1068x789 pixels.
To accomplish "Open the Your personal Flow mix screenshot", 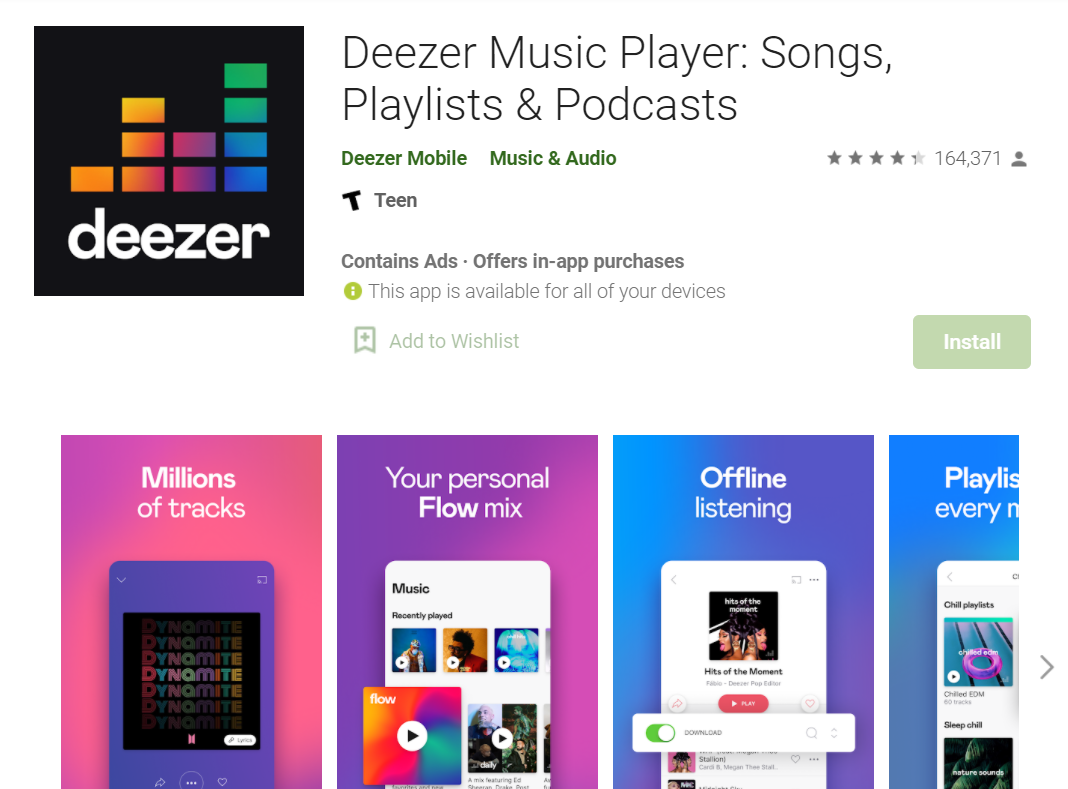I will 467,612.
